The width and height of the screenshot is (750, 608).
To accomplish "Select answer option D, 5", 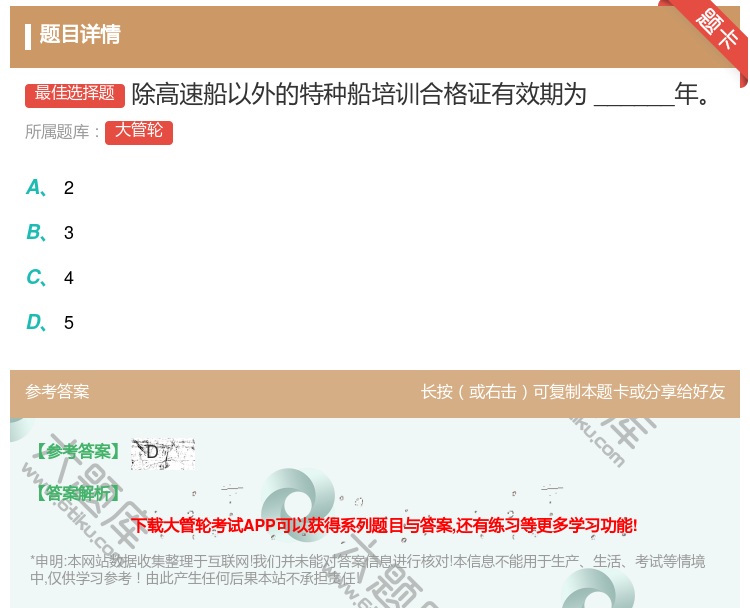I will click(x=50, y=322).
